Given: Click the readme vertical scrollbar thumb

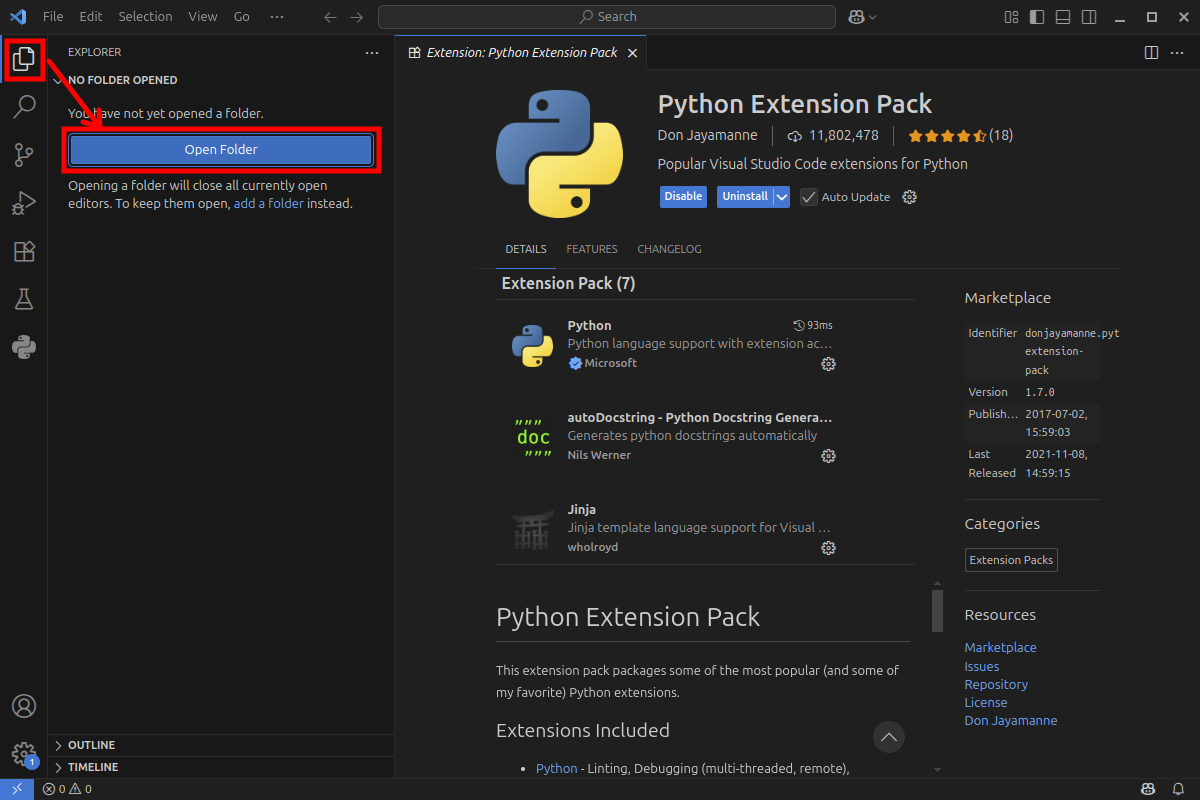Looking at the screenshot, I should pyautogui.click(x=937, y=611).
